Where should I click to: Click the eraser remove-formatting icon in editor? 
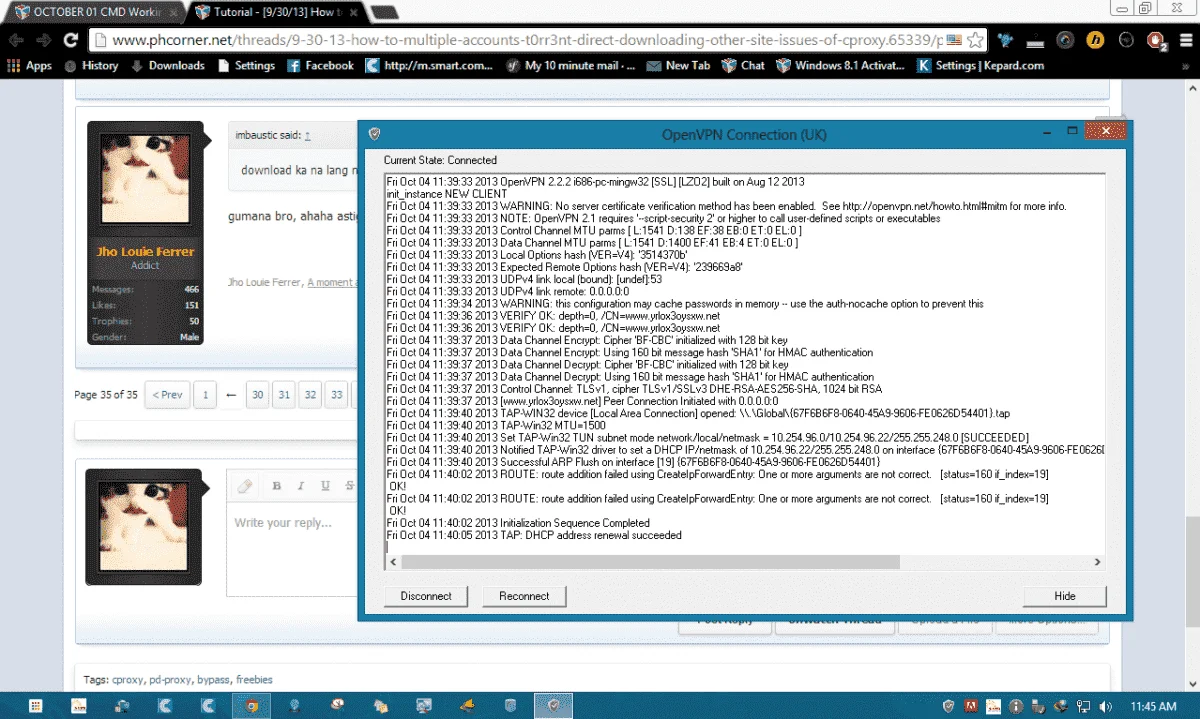pos(243,486)
